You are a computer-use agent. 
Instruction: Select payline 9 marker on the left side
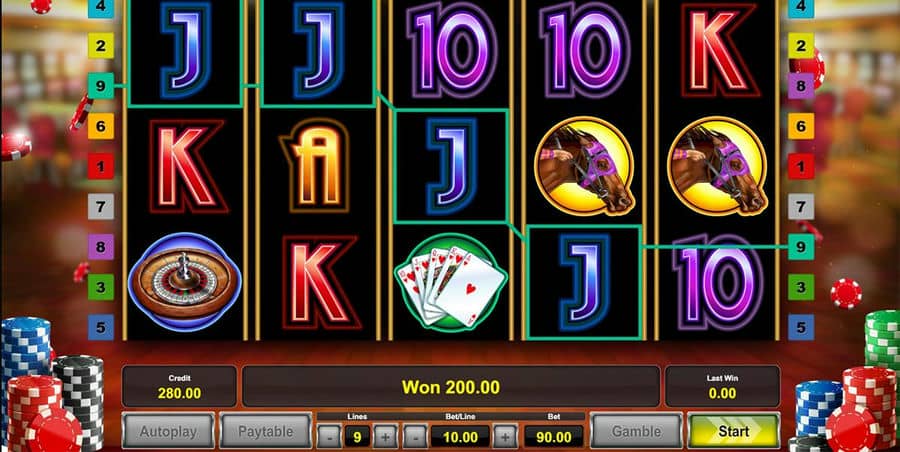[x=101, y=86]
